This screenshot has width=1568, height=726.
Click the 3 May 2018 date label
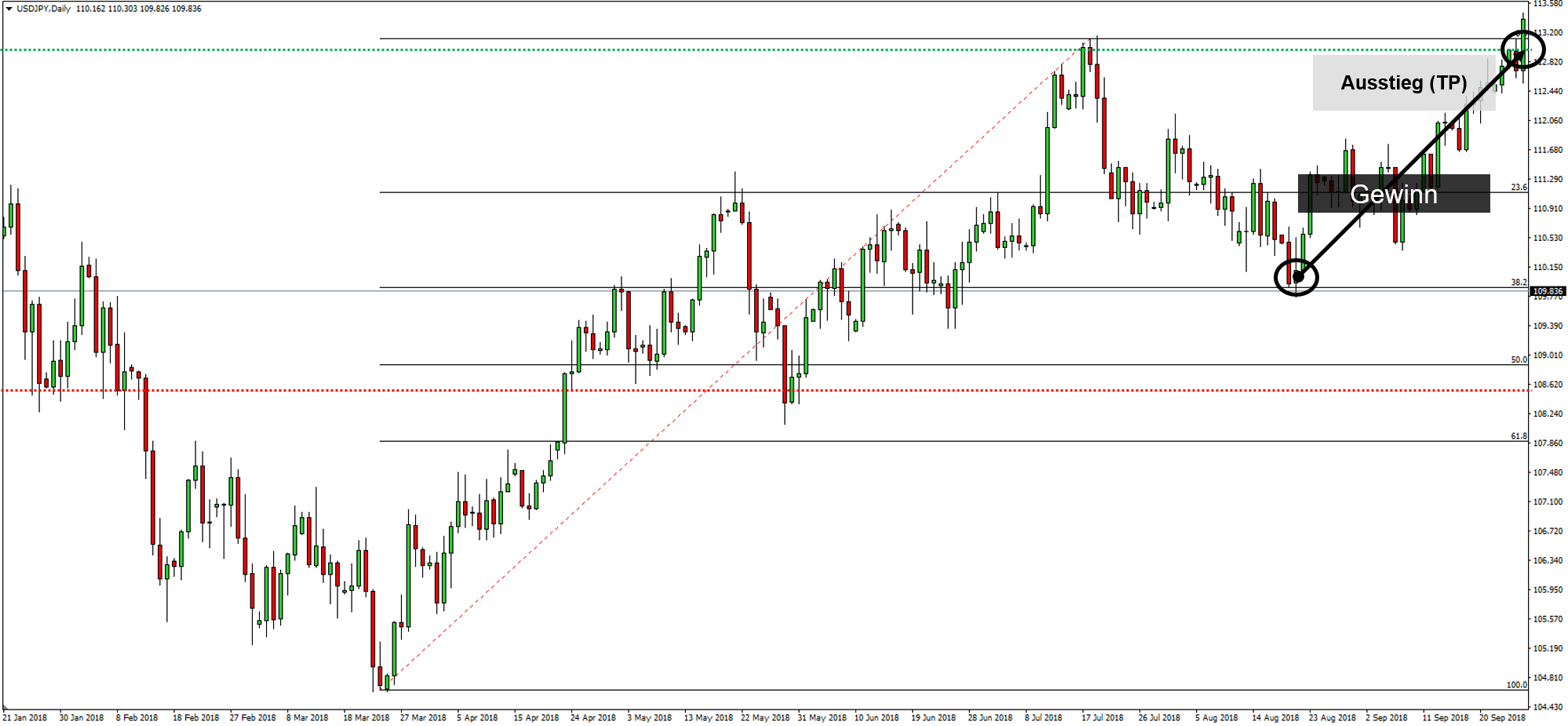[x=649, y=717]
